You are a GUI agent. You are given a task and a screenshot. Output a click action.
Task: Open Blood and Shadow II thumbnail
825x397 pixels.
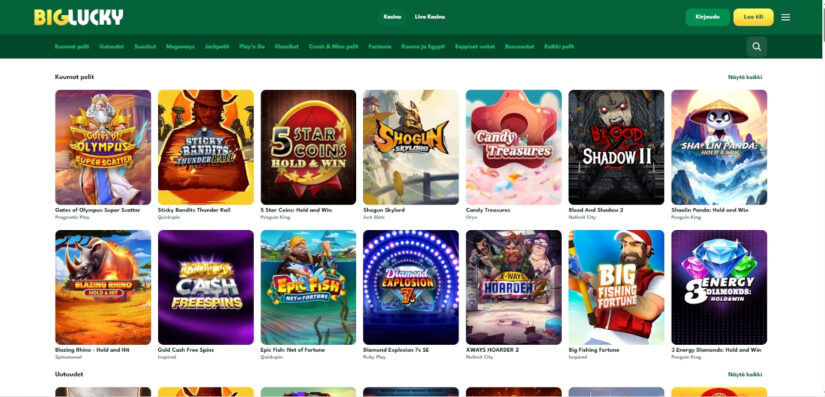[x=616, y=147]
